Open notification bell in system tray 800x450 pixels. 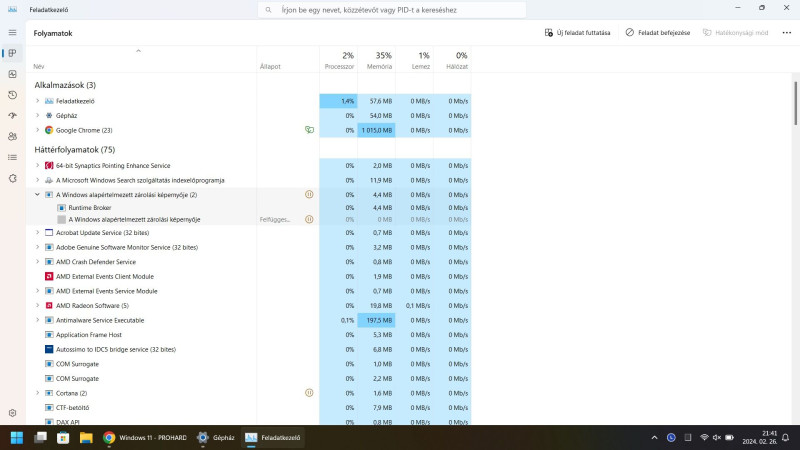point(786,438)
